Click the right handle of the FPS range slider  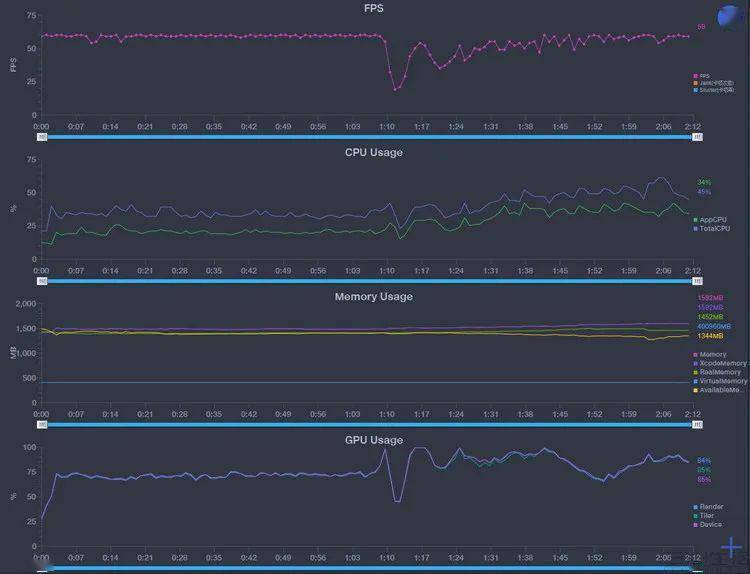pos(698,137)
